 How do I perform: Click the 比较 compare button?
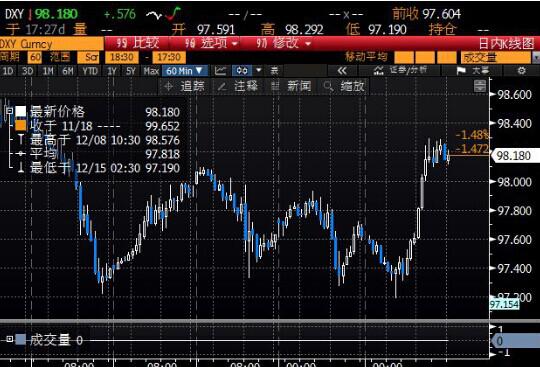pos(138,44)
